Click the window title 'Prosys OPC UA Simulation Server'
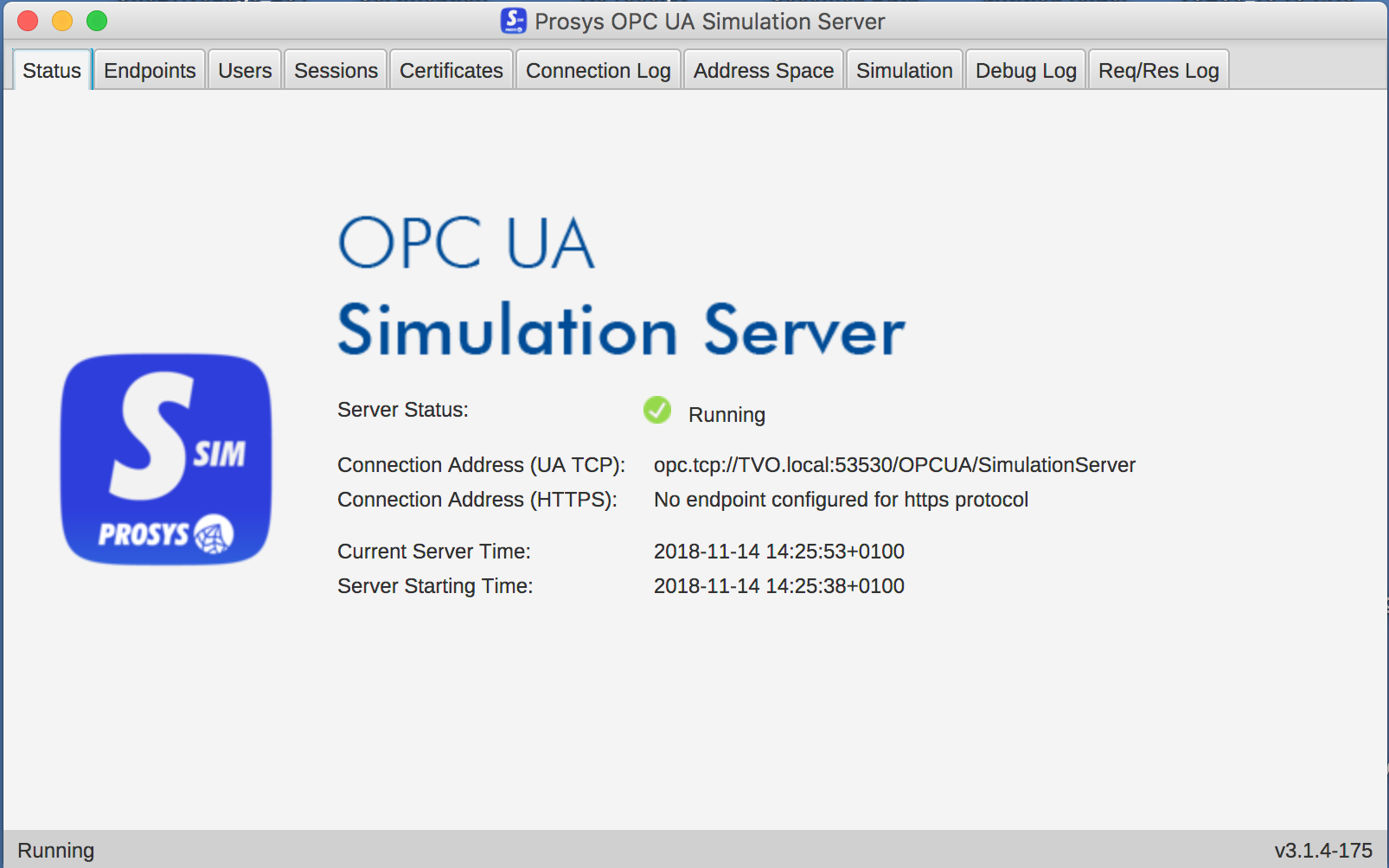 pos(710,22)
